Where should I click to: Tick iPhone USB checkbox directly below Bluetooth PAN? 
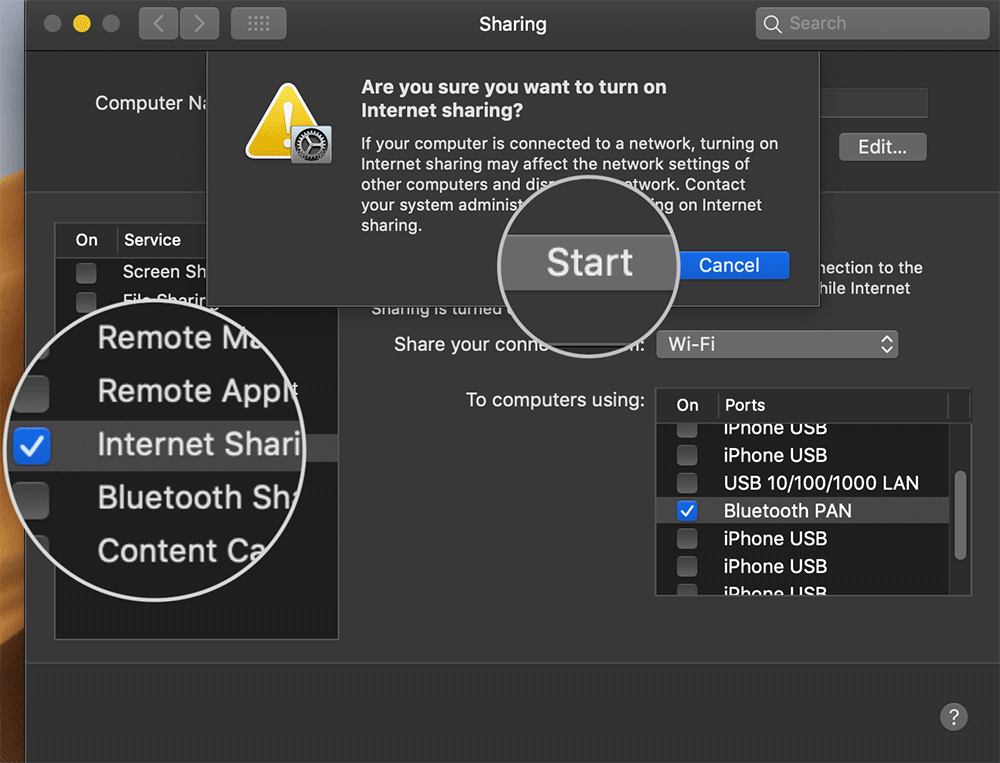pos(687,539)
